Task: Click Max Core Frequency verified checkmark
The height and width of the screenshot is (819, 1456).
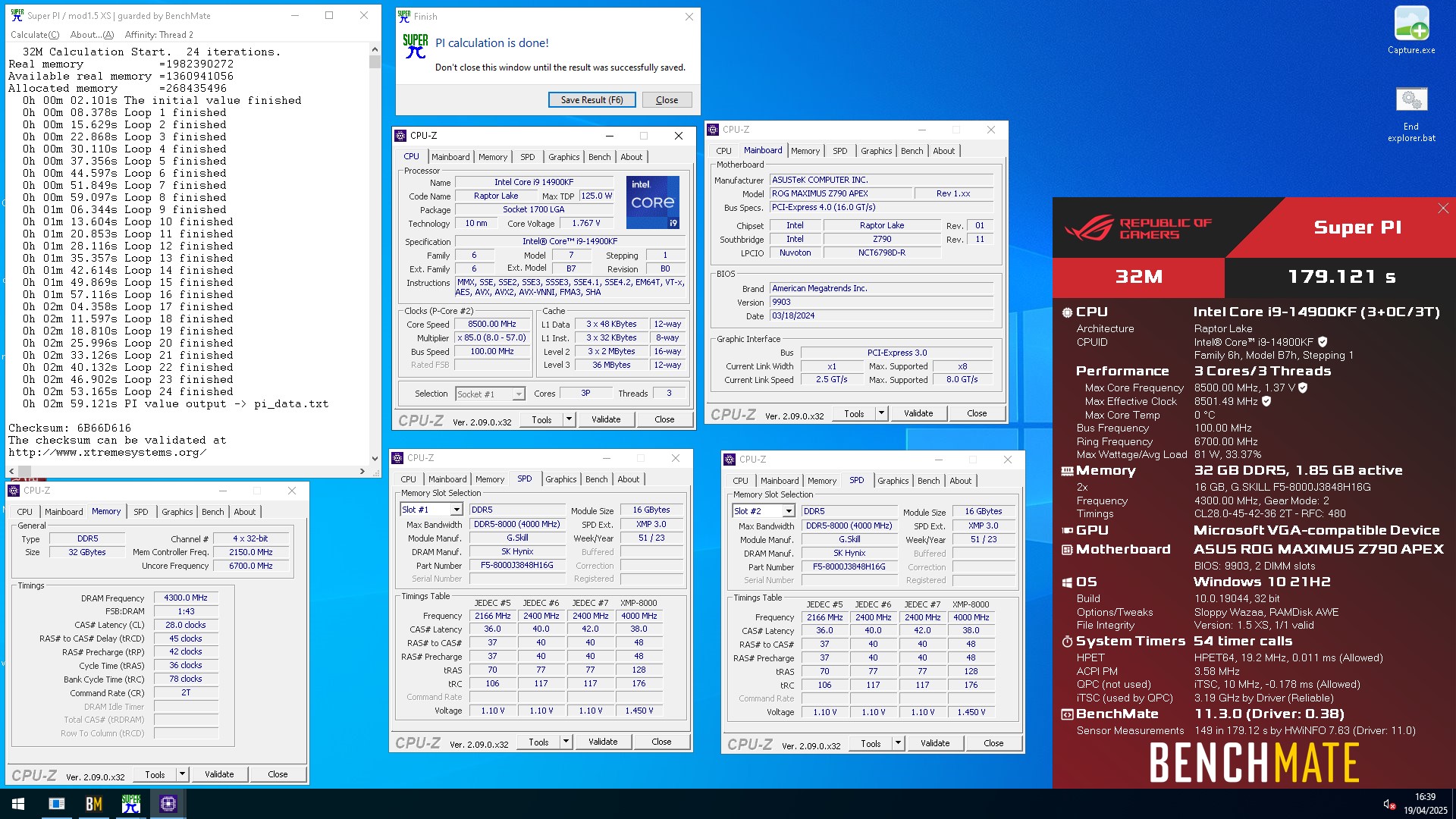Action: coord(1303,388)
